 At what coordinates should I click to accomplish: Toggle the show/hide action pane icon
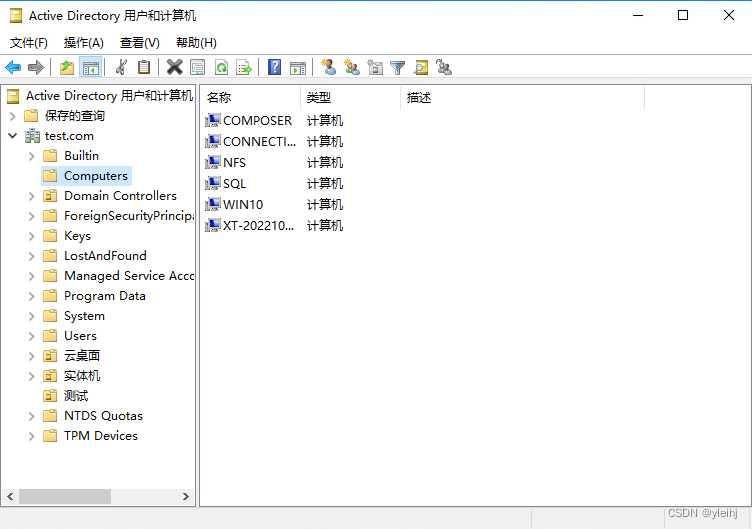point(298,68)
